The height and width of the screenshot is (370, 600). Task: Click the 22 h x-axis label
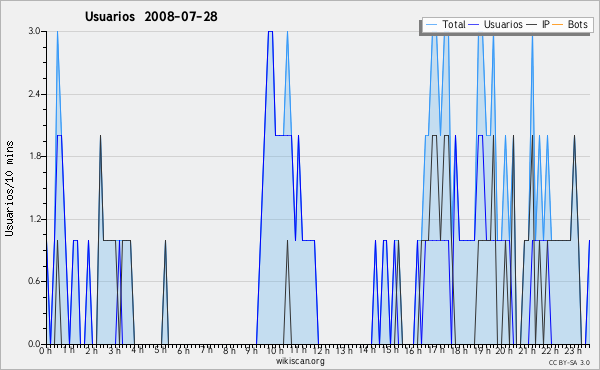551,351
